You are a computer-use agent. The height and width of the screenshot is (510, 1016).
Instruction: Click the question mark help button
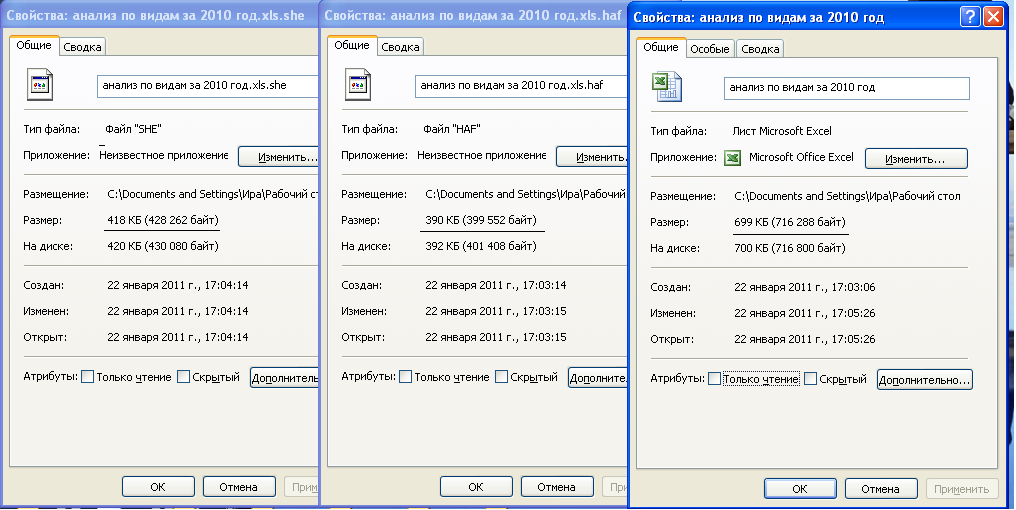969,17
